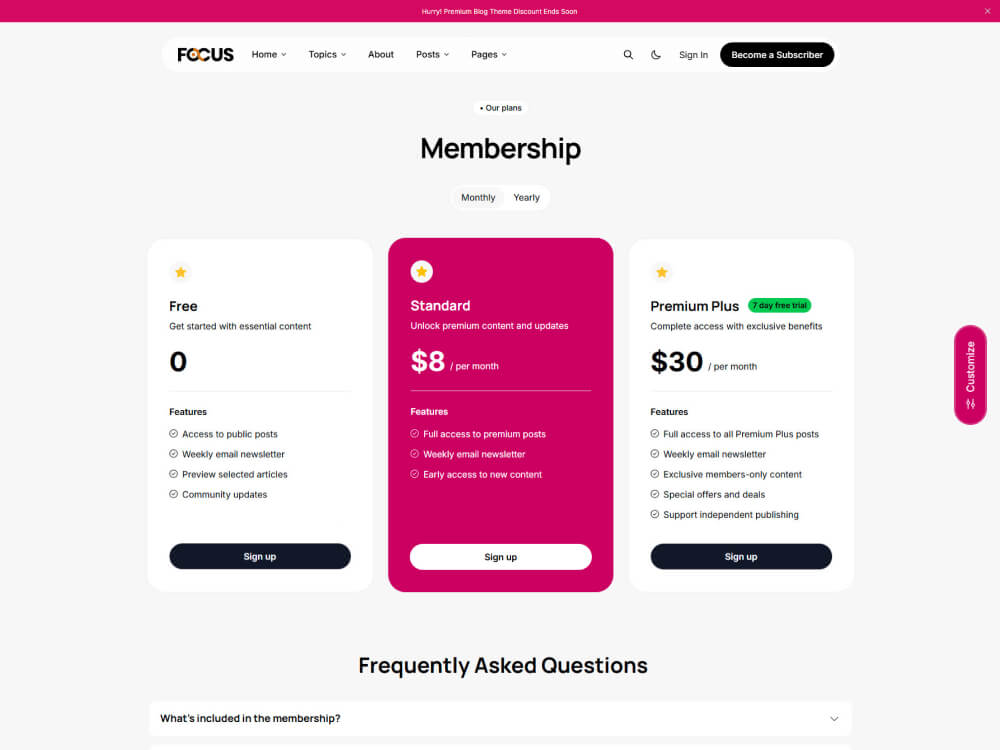
Task: Dismiss the premium discount banner
Action: click(988, 11)
